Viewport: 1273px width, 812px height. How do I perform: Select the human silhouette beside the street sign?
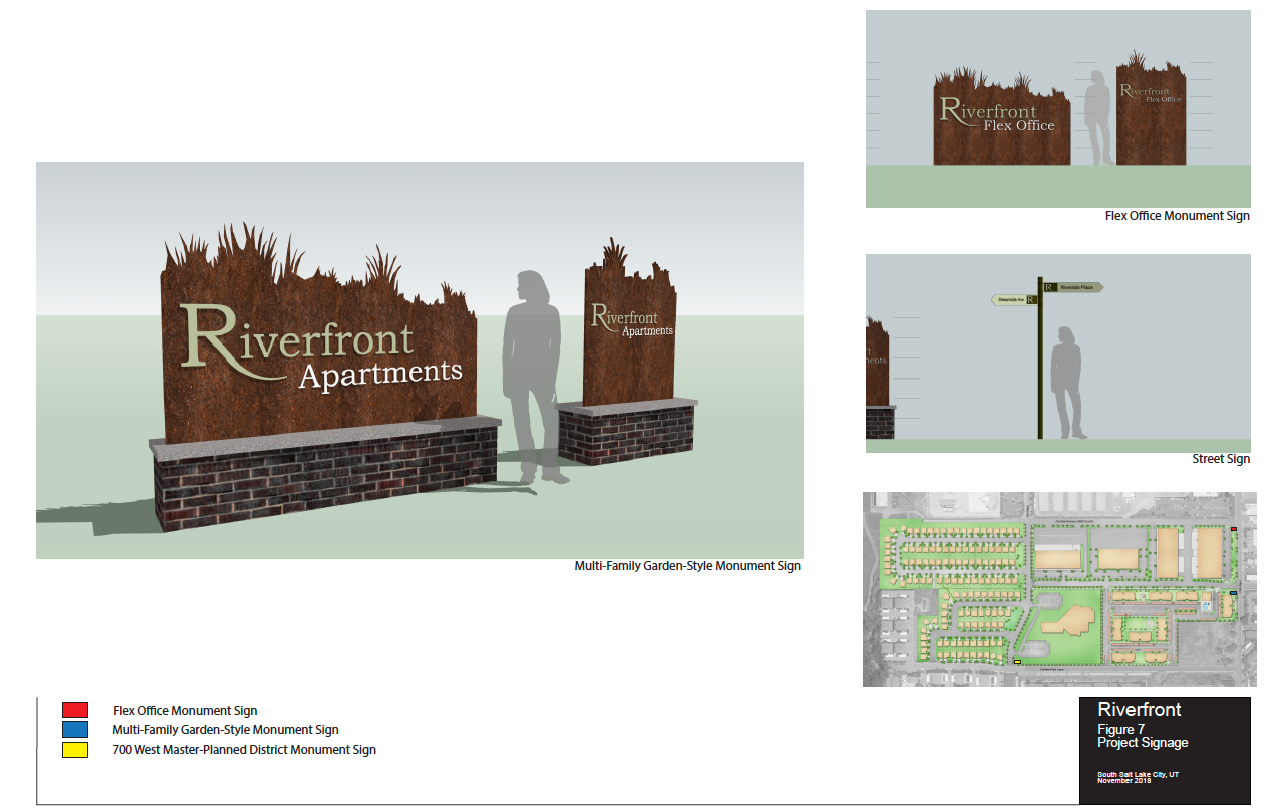(1070, 380)
